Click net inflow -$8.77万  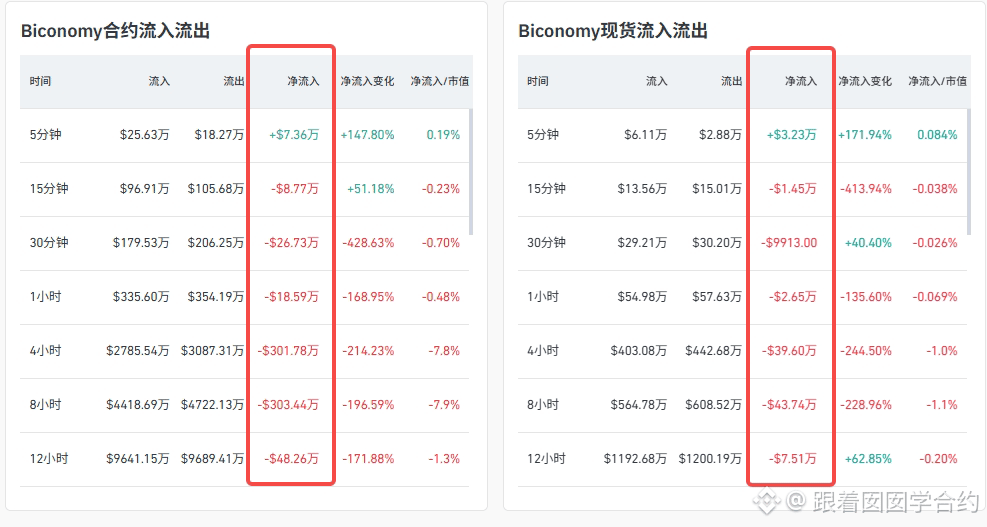click(x=295, y=189)
